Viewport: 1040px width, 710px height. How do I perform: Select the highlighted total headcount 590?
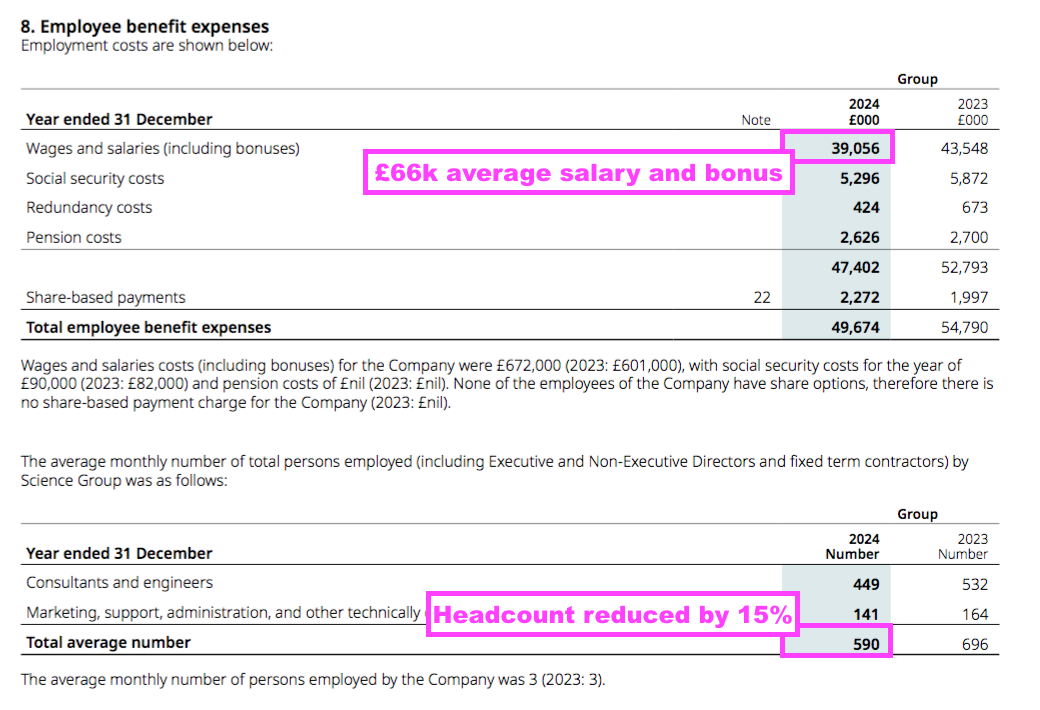click(866, 644)
